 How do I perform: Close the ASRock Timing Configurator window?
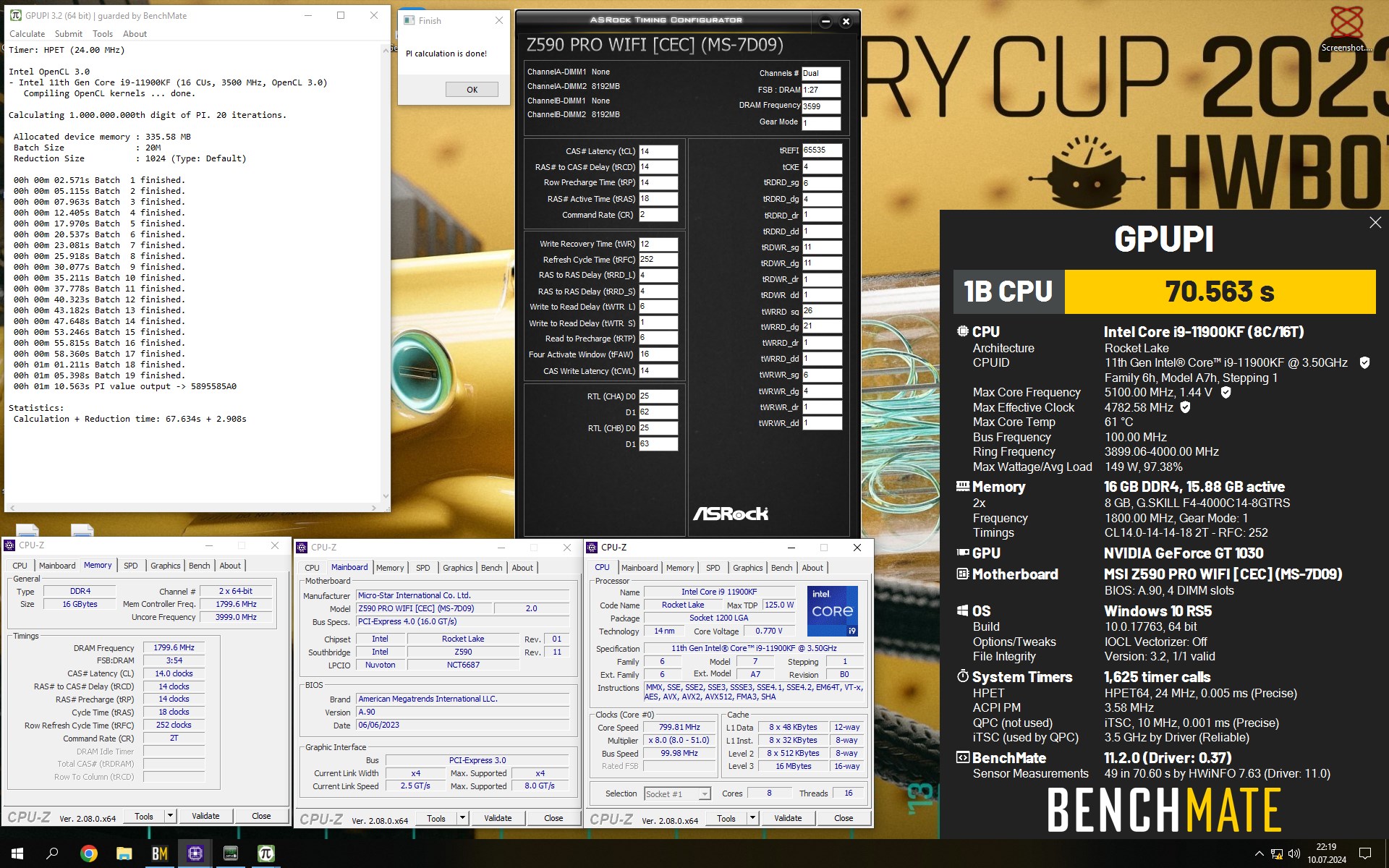click(x=846, y=22)
